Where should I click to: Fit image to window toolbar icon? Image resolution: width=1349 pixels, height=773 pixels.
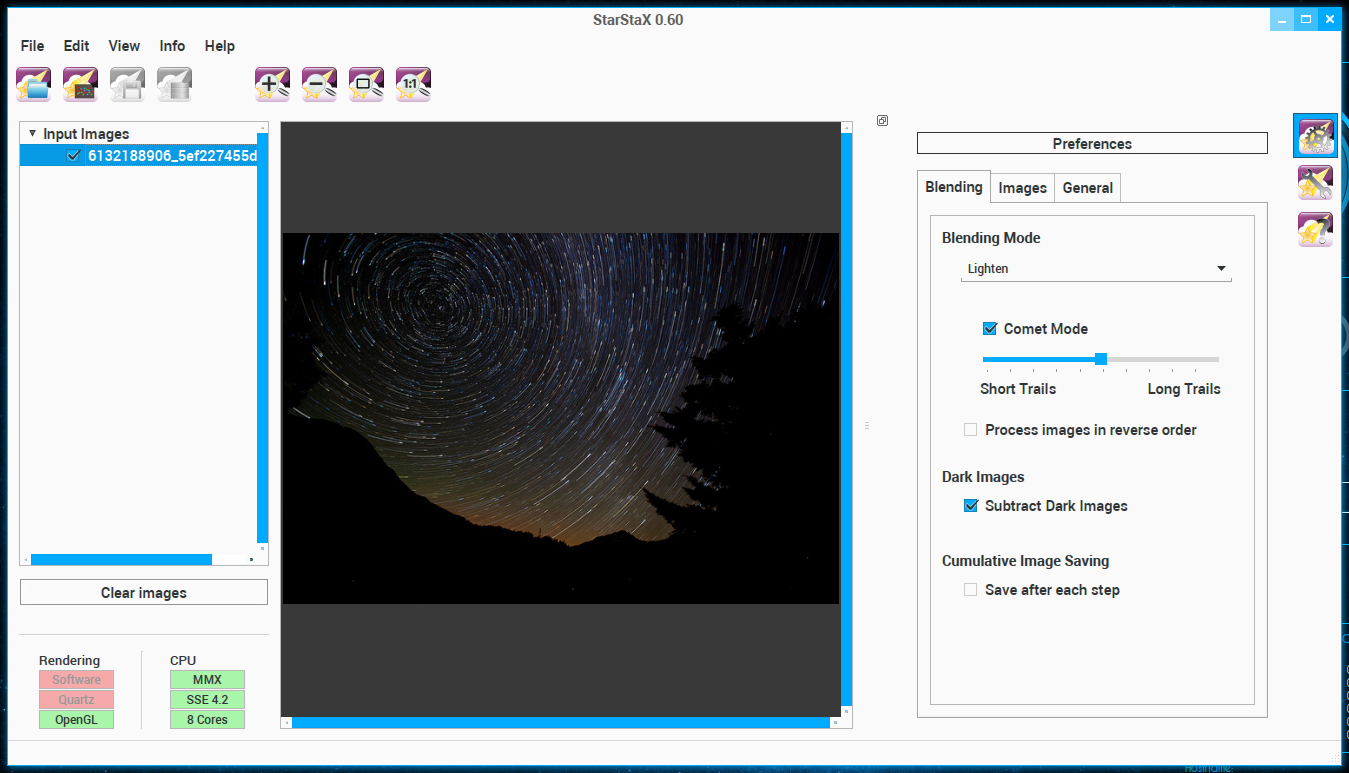pos(366,85)
